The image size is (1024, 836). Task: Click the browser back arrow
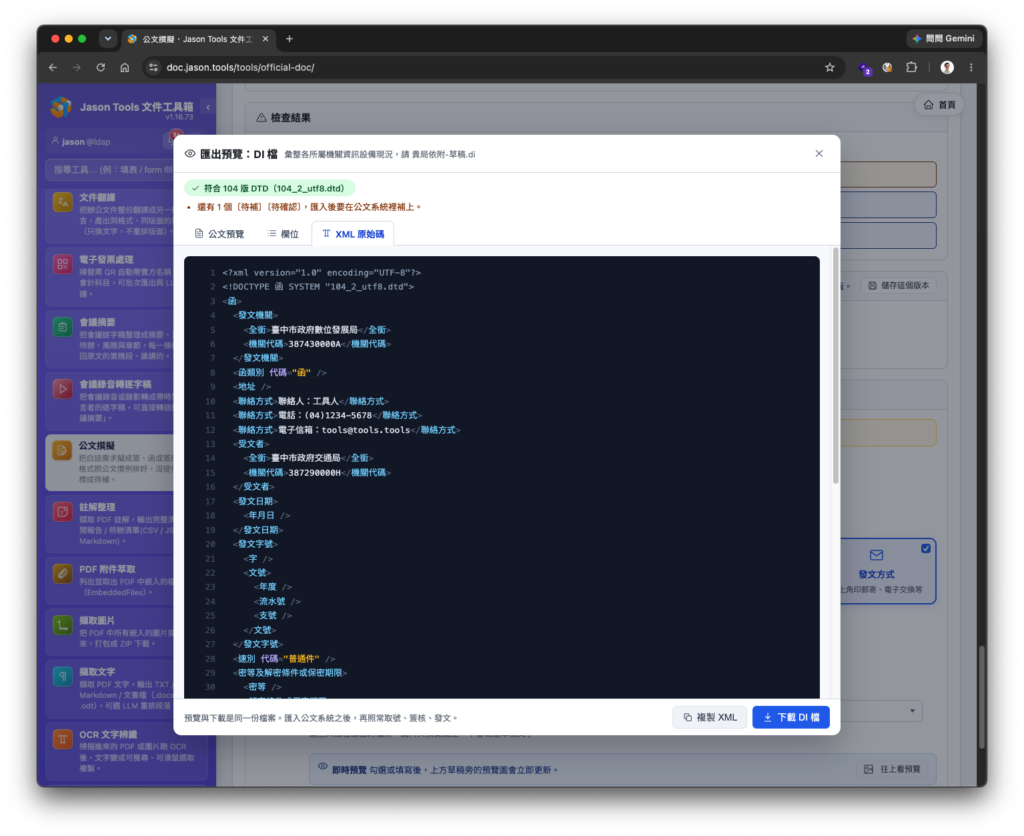click(x=53, y=67)
